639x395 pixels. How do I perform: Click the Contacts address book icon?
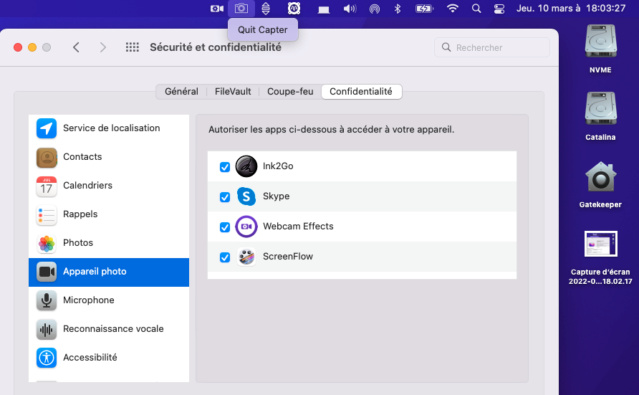46,157
